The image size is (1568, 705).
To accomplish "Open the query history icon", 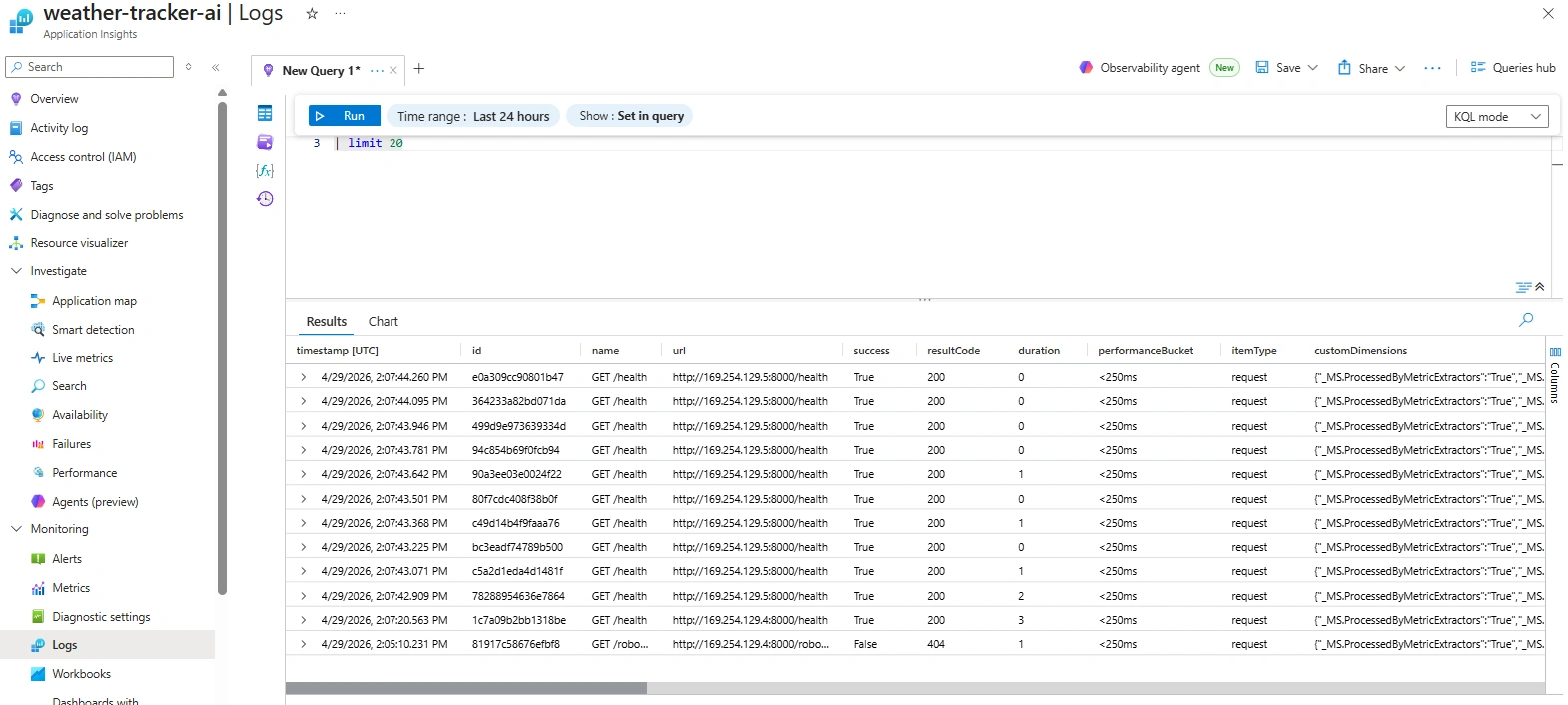I will (x=265, y=199).
